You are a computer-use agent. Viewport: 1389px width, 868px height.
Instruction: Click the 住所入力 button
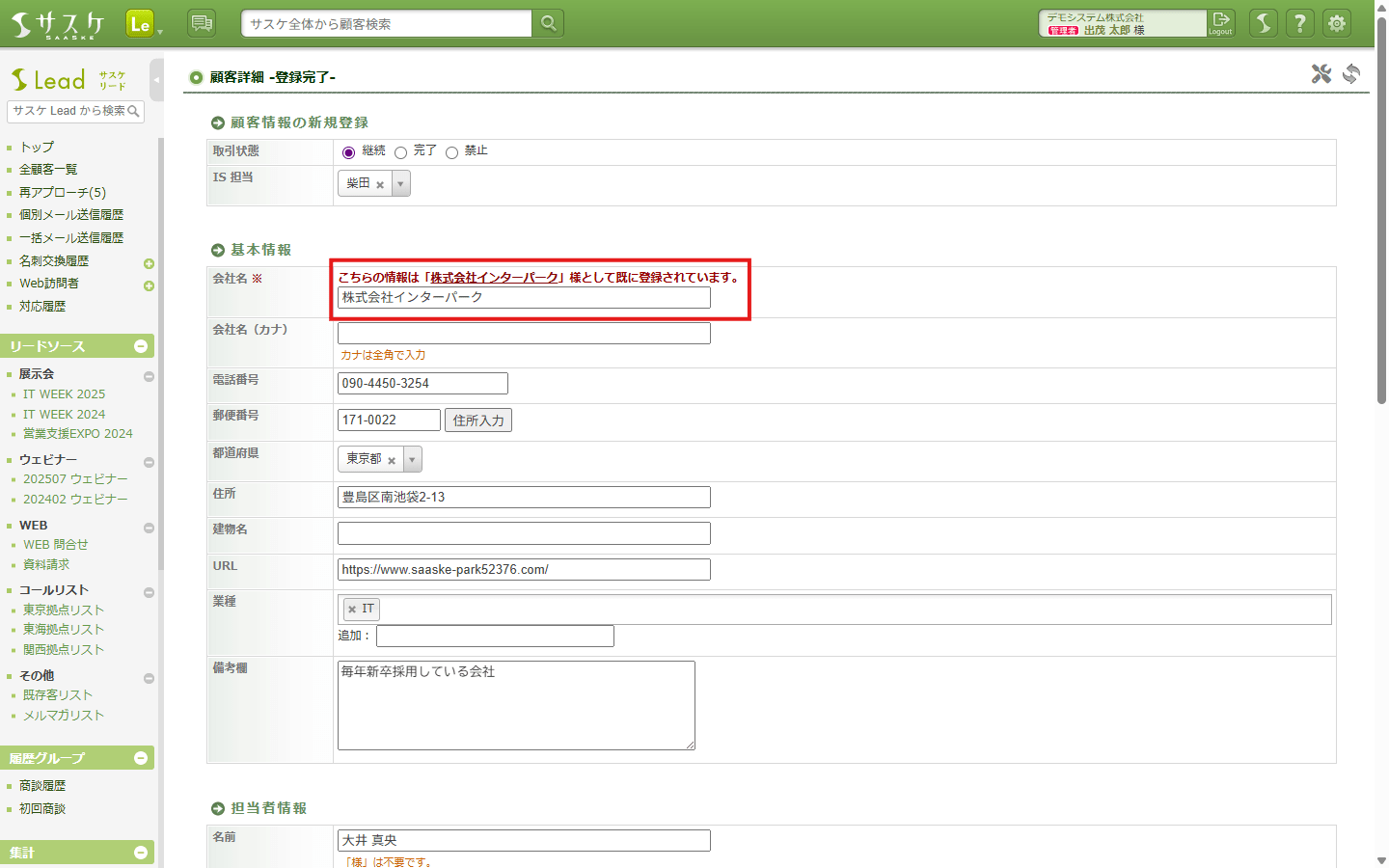tap(478, 420)
